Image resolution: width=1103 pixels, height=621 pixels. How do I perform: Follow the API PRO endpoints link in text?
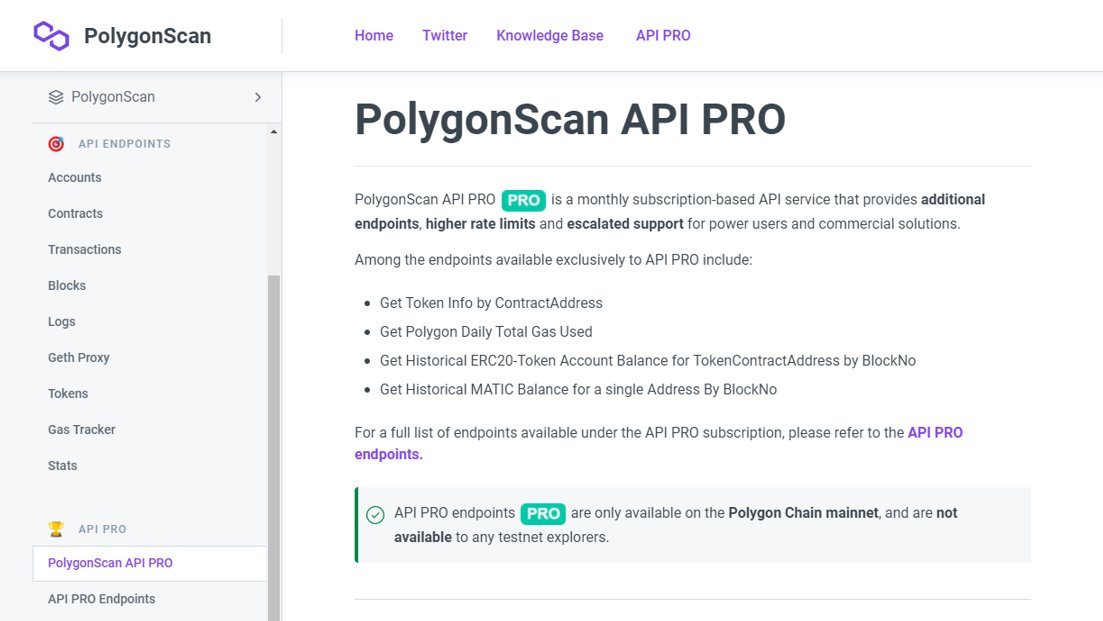935,433
